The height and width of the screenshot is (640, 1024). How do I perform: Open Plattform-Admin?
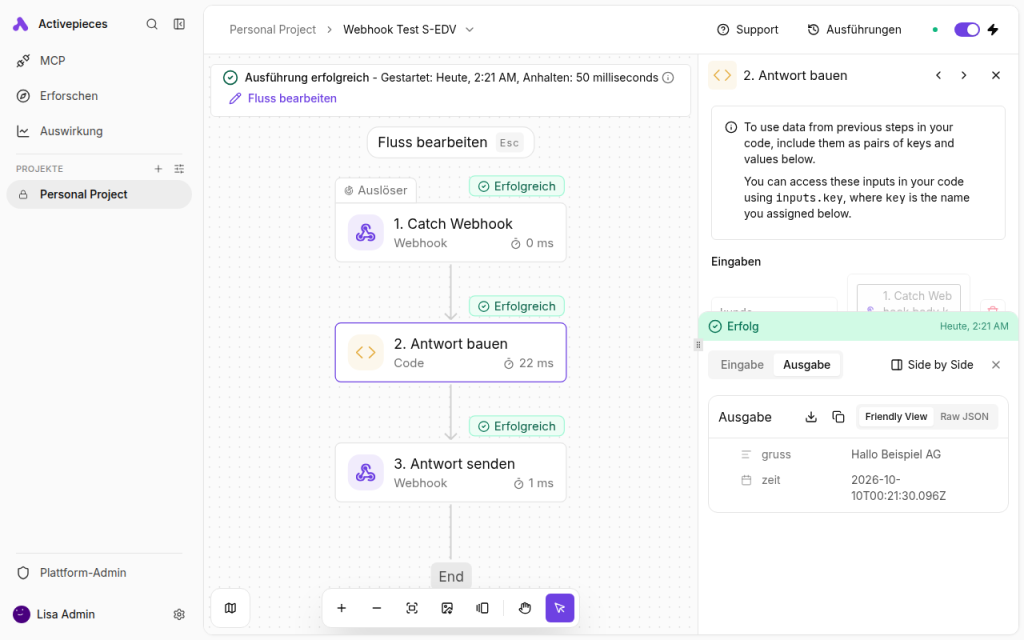(x=99, y=573)
